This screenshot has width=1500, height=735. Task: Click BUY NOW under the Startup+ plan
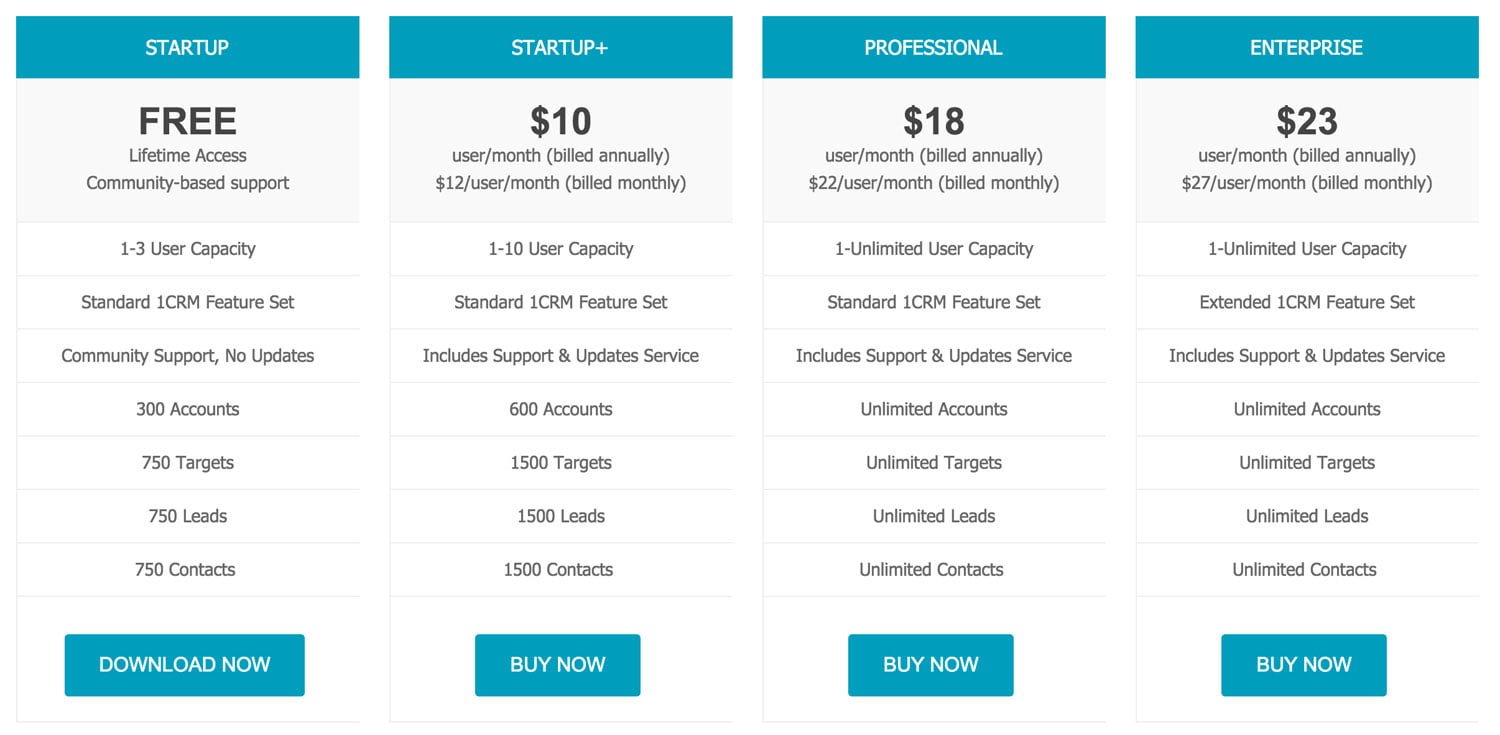pyautogui.click(x=558, y=665)
